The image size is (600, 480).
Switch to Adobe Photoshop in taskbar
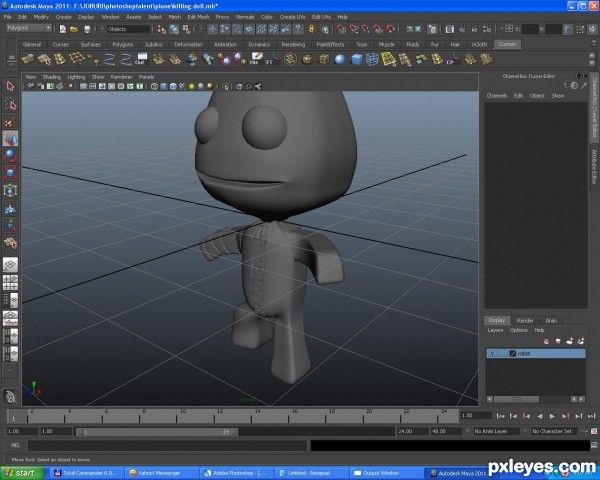coord(238,473)
